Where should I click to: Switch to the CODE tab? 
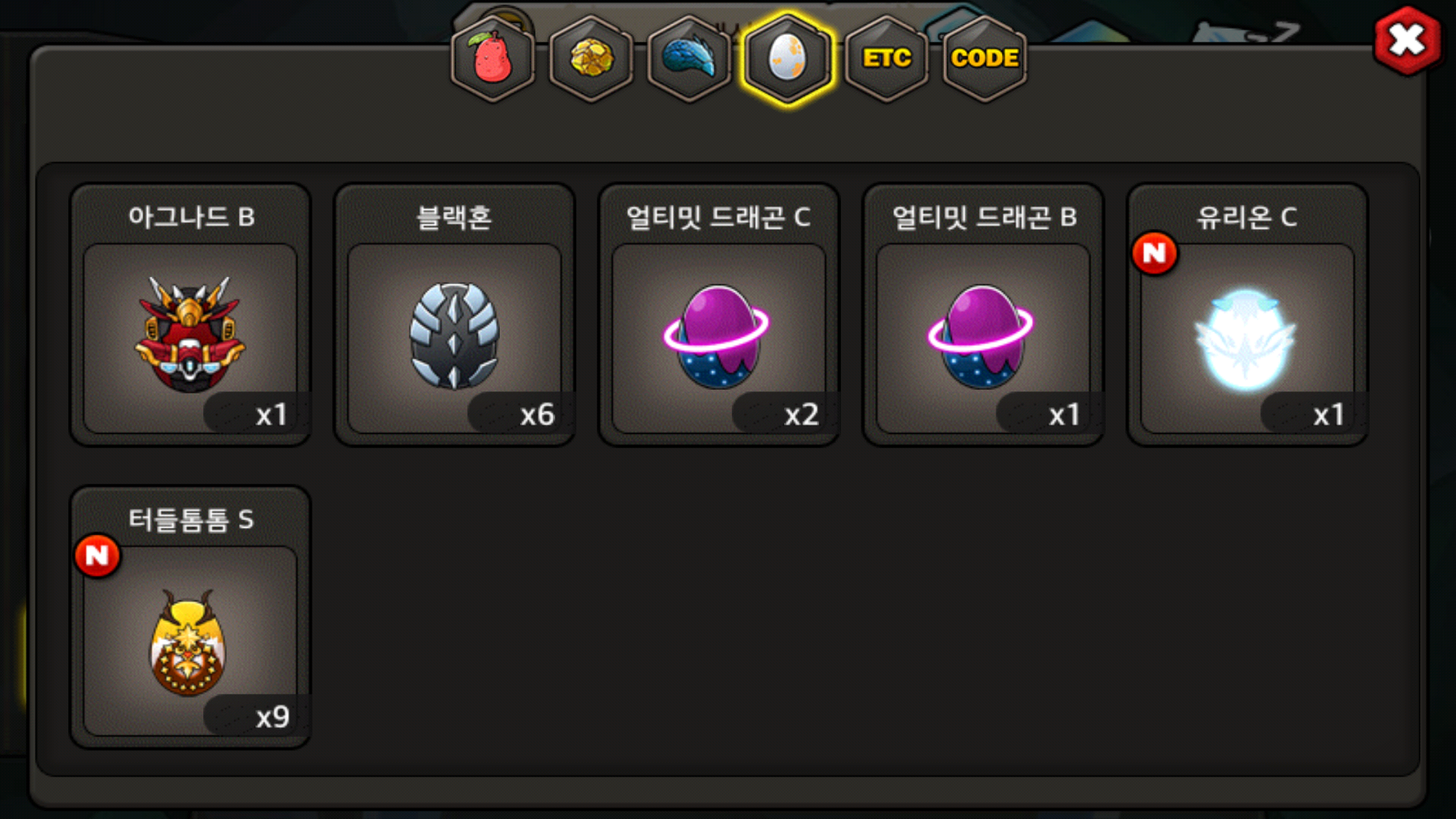point(984,58)
